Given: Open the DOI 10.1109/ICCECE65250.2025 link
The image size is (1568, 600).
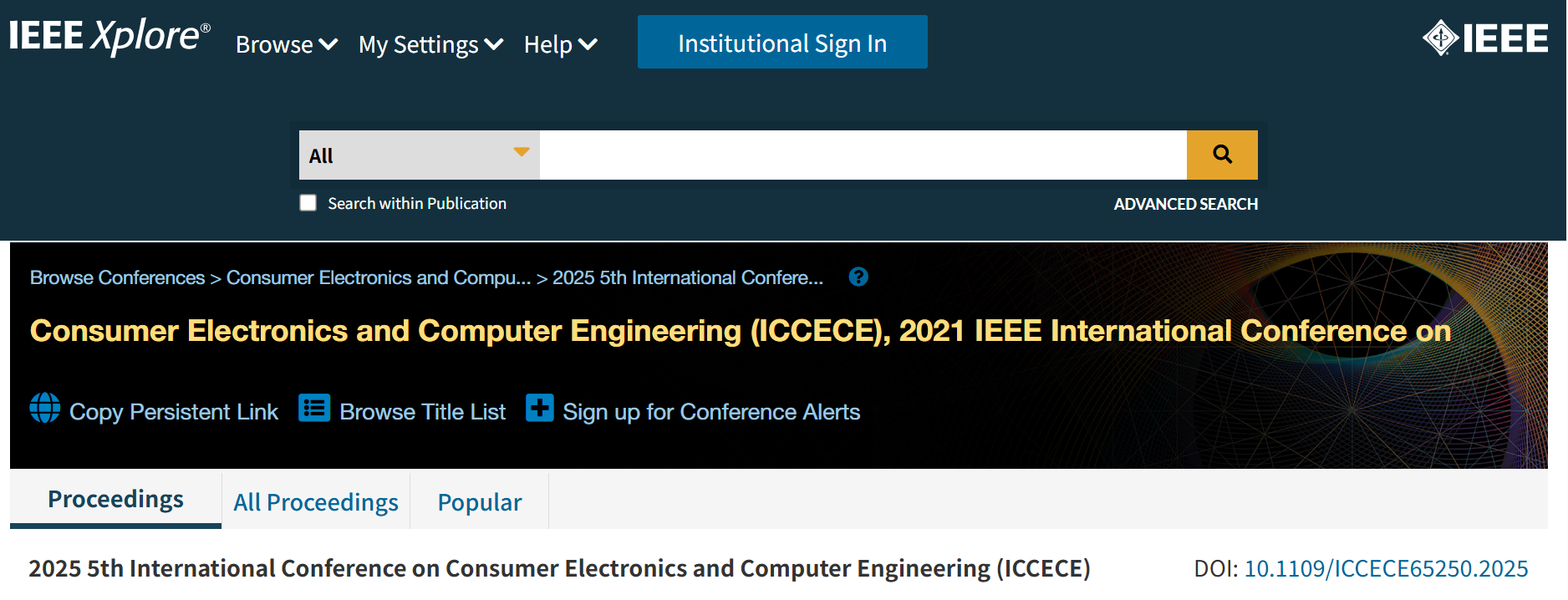Looking at the screenshot, I should point(1386,568).
